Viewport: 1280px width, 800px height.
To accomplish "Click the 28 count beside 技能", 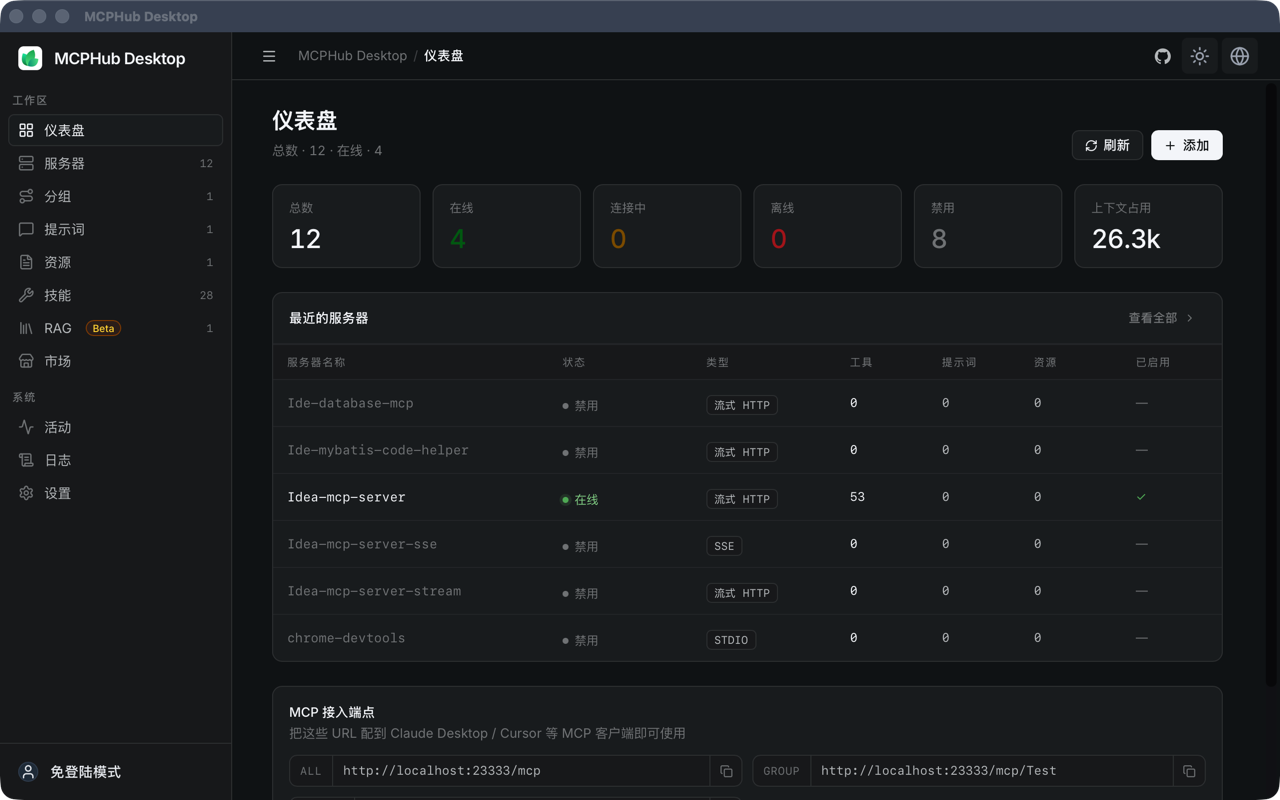I will [206, 295].
